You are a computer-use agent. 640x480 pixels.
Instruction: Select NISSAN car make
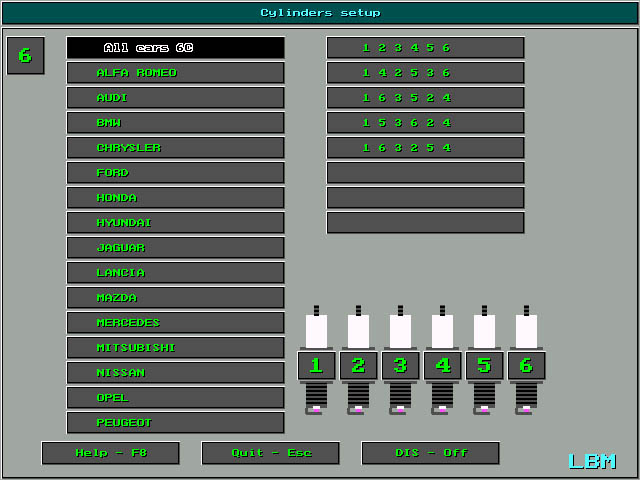[x=176, y=373]
